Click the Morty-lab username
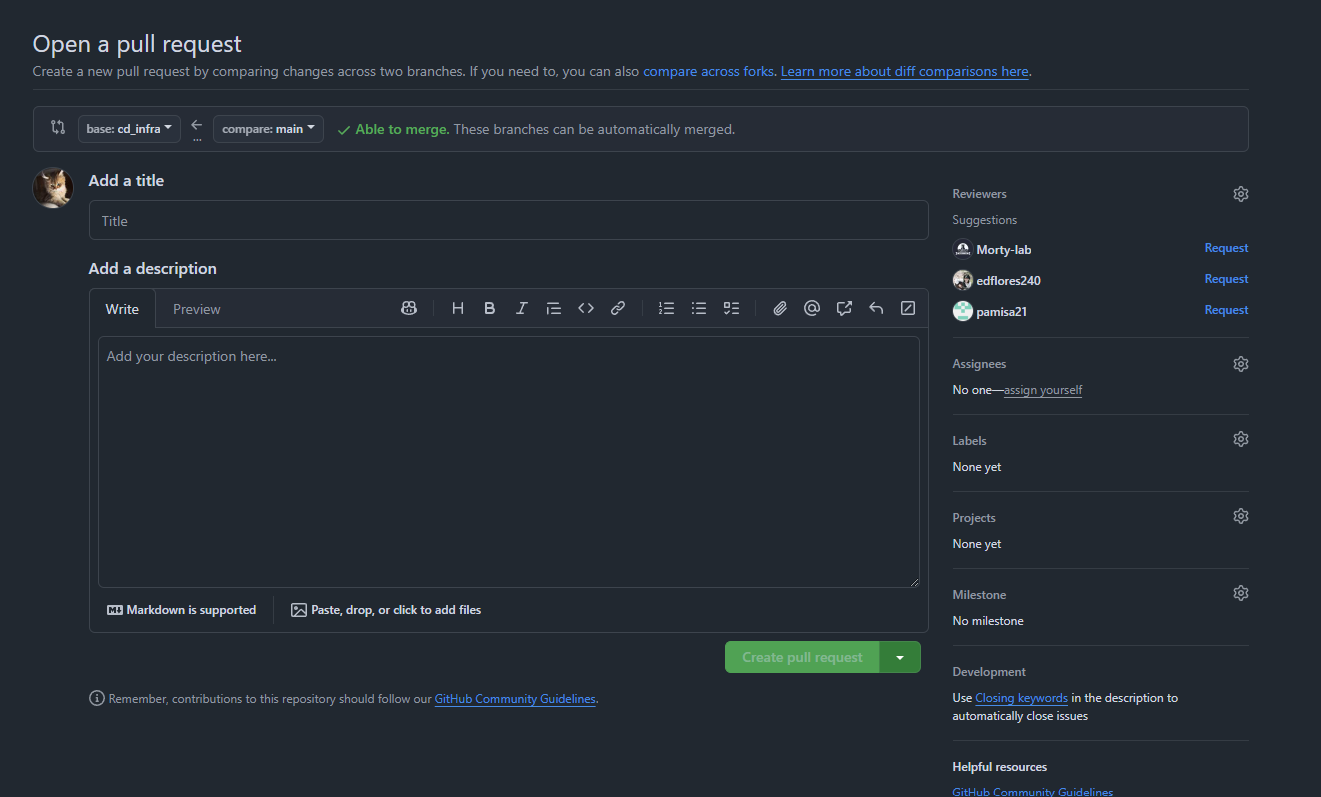 (x=1003, y=249)
